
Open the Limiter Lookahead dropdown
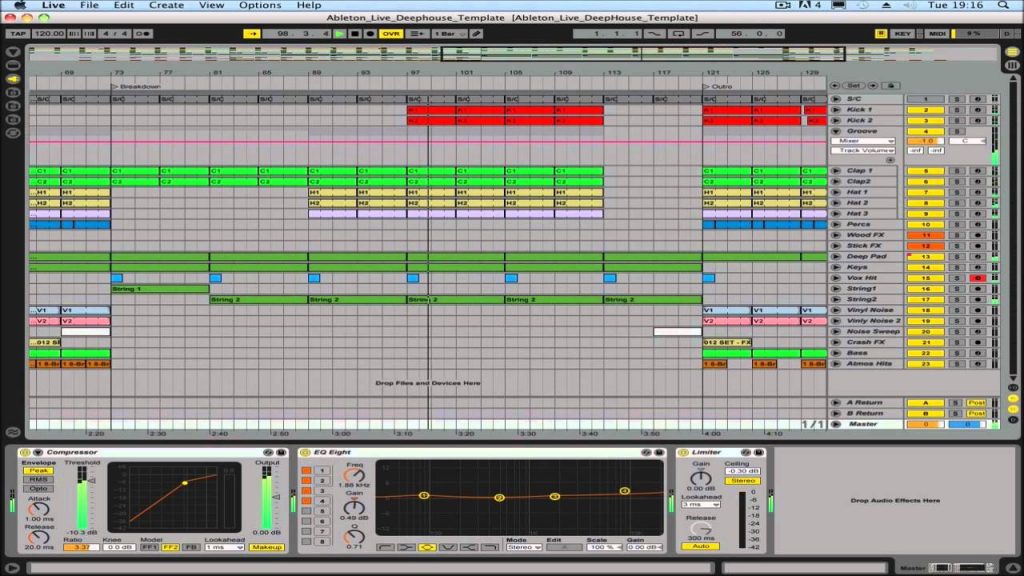point(701,505)
